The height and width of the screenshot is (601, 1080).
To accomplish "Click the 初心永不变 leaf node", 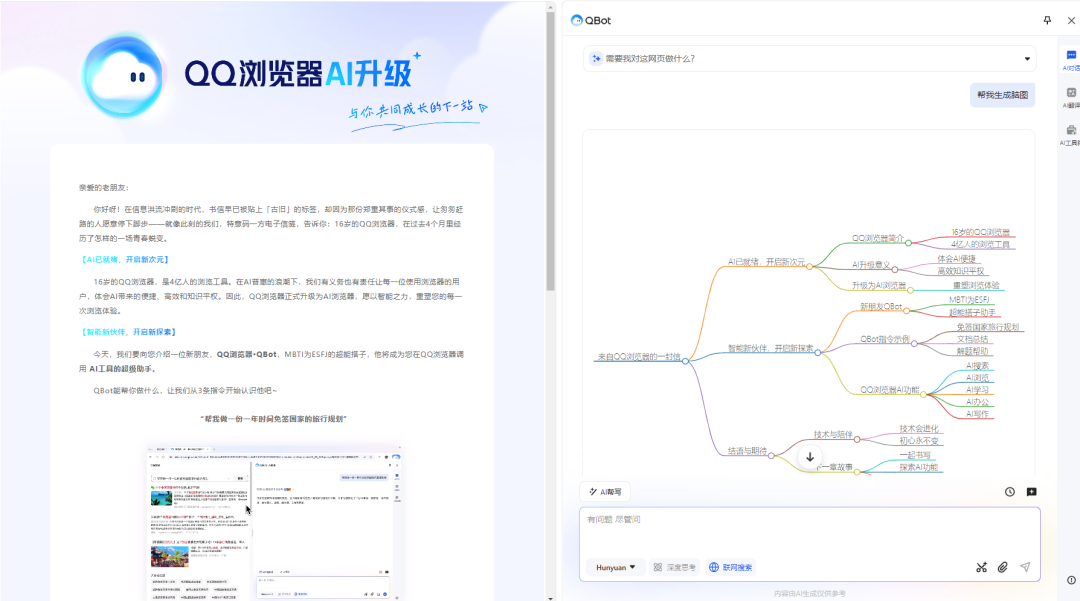I will click(918, 441).
